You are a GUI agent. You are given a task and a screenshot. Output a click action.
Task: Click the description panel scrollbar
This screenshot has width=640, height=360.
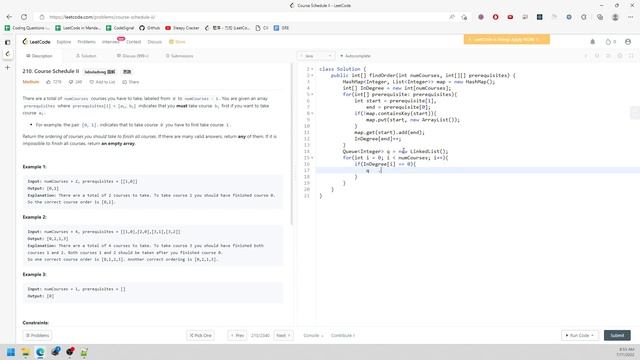(292, 144)
